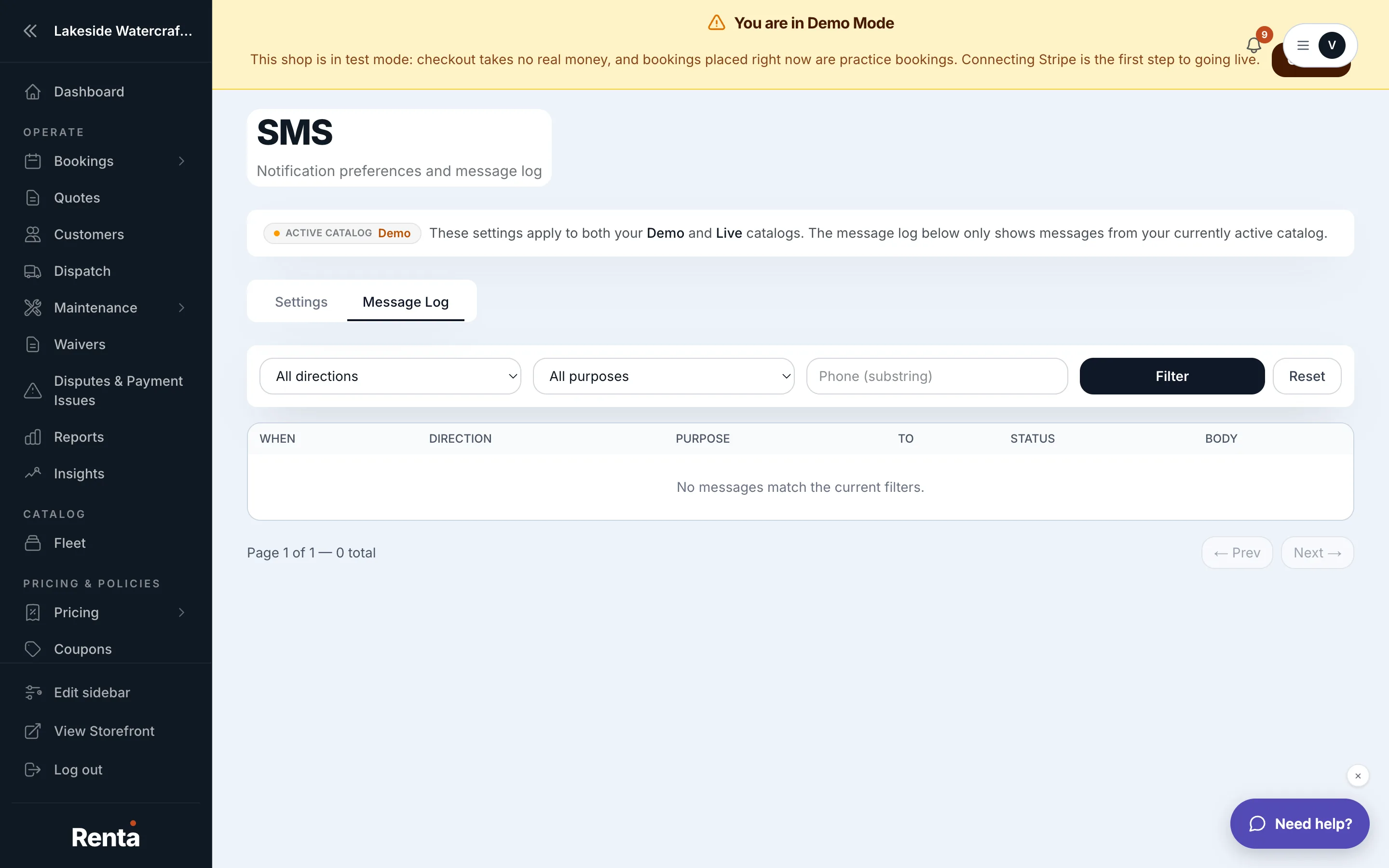Click the Prev pagination button
Screen dimensions: 1389x868
1237,553
